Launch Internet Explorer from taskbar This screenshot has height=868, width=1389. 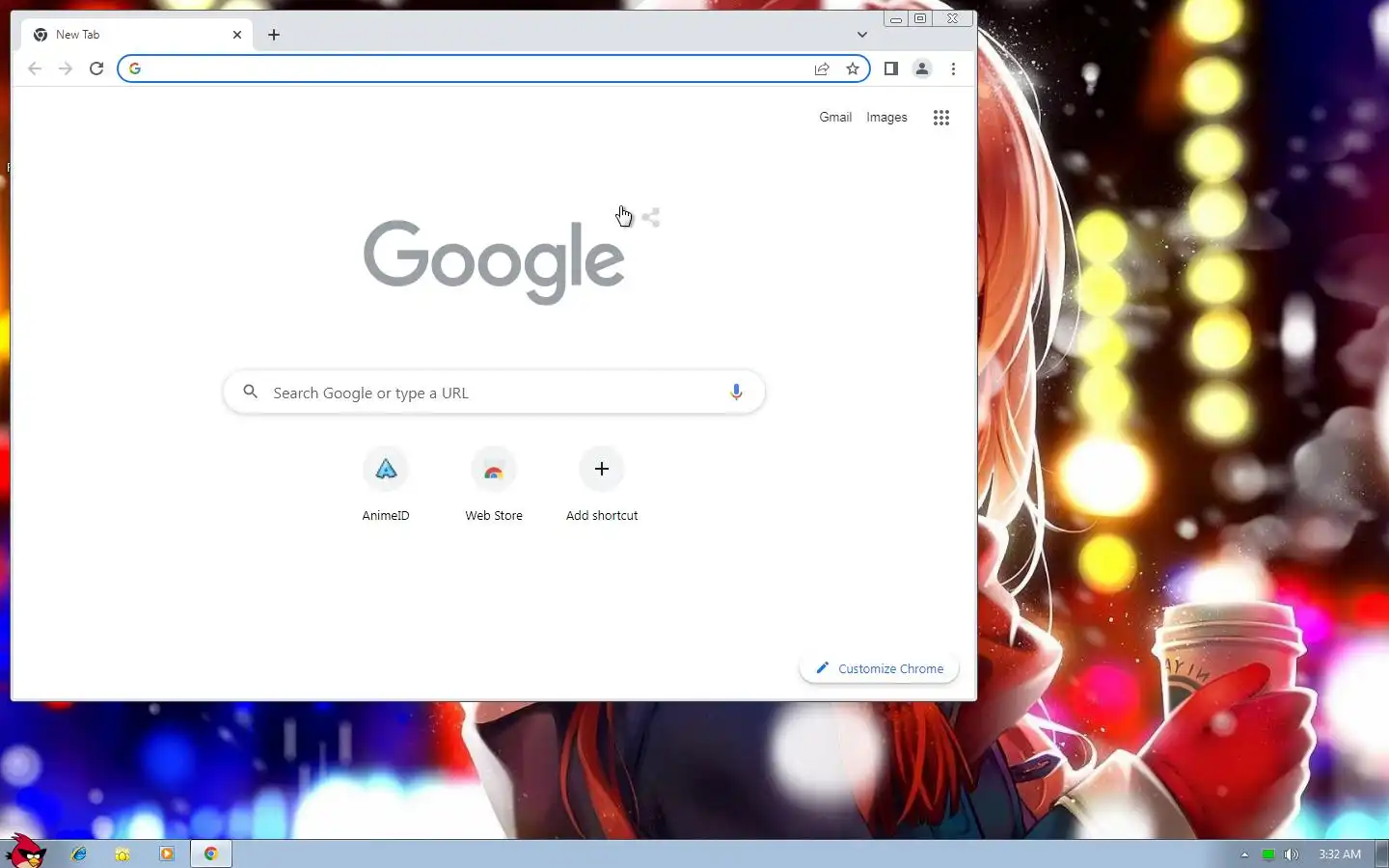click(x=79, y=854)
